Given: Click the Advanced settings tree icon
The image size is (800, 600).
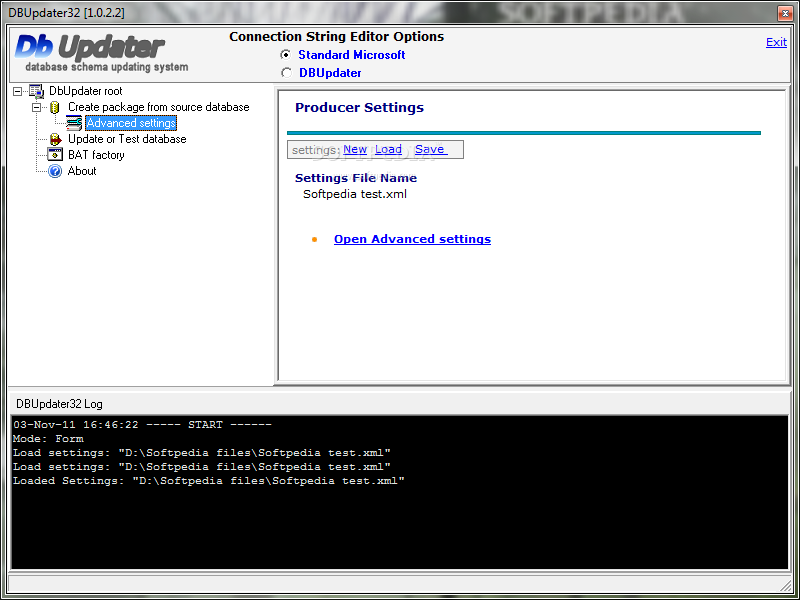Looking at the screenshot, I should [x=74, y=123].
